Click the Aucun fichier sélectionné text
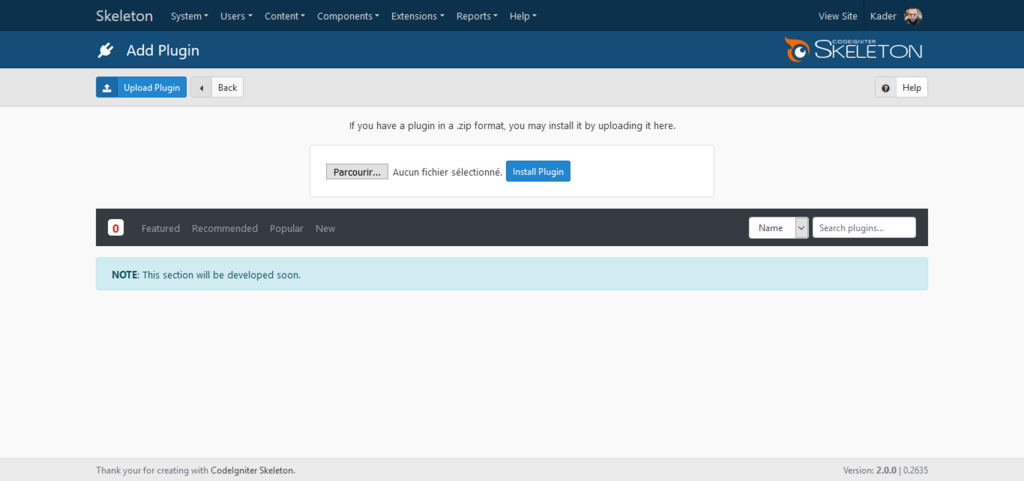 (x=447, y=172)
